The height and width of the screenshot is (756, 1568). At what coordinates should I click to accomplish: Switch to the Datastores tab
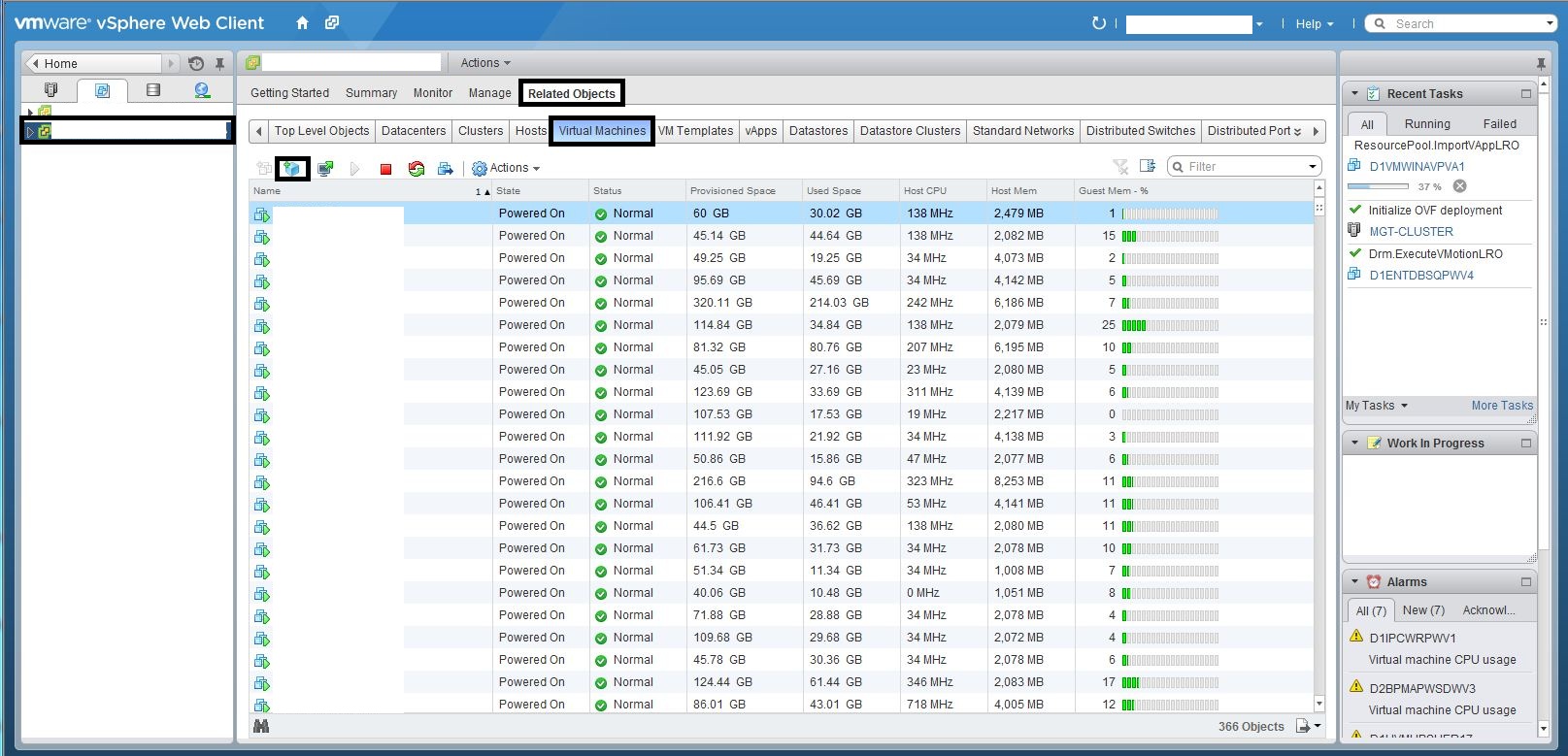pyautogui.click(x=818, y=131)
